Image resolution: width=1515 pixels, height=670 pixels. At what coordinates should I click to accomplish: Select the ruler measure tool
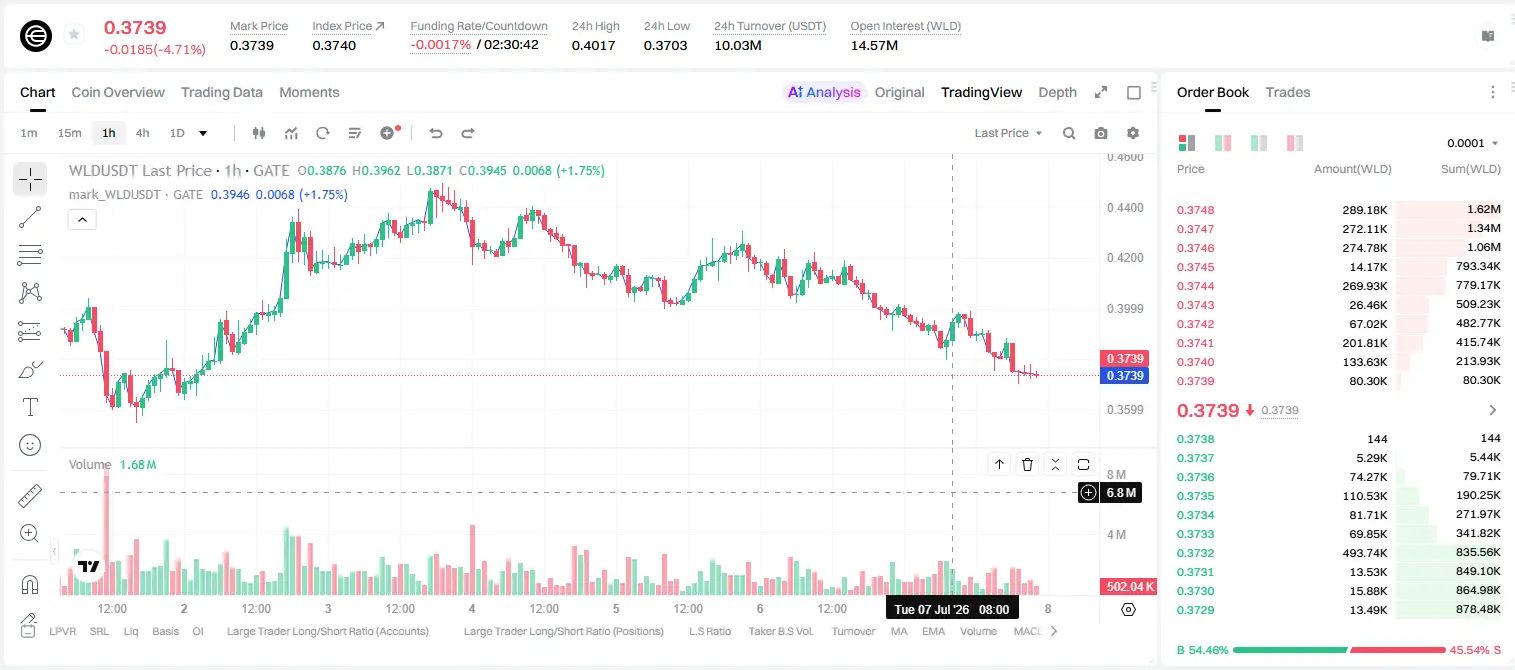click(x=30, y=495)
